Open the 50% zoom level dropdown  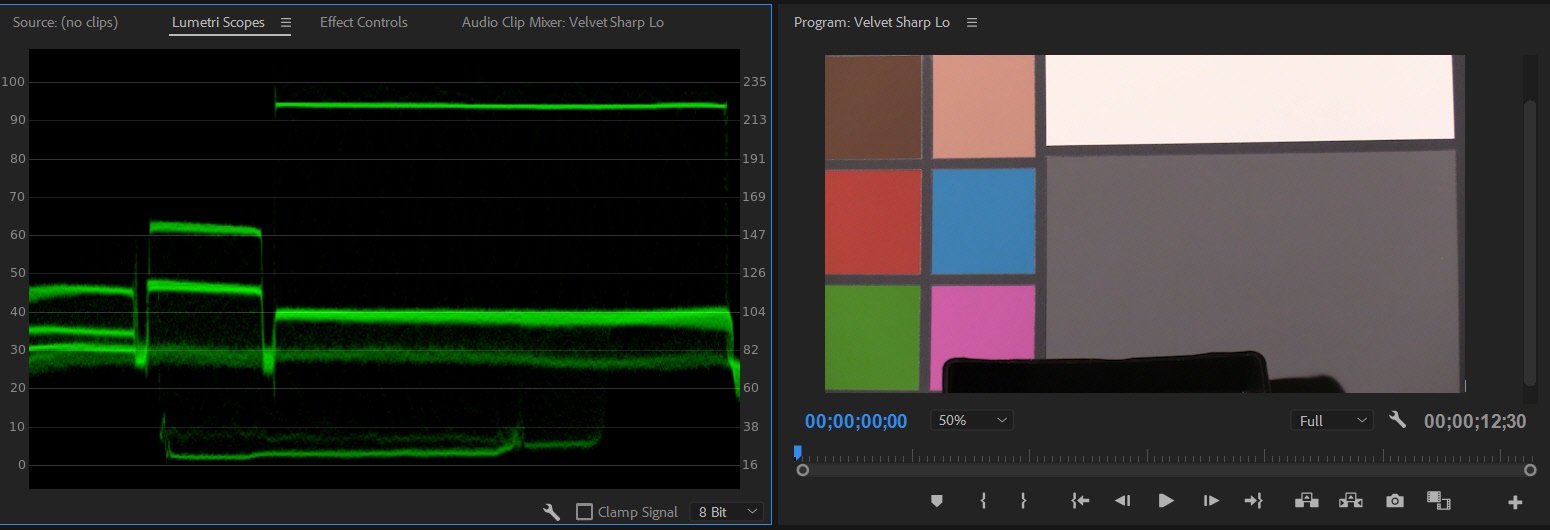[x=972, y=421]
